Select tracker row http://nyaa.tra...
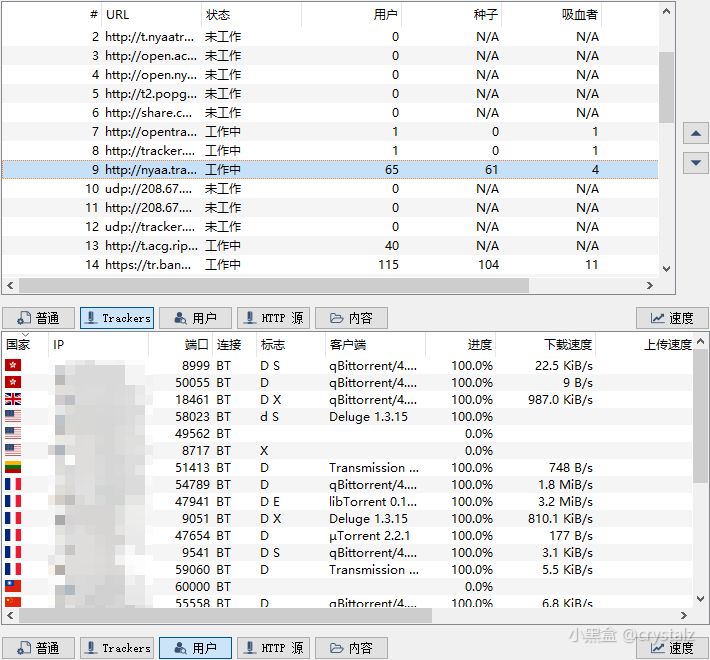Image resolution: width=710 pixels, height=660 pixels. click(330, 170)
